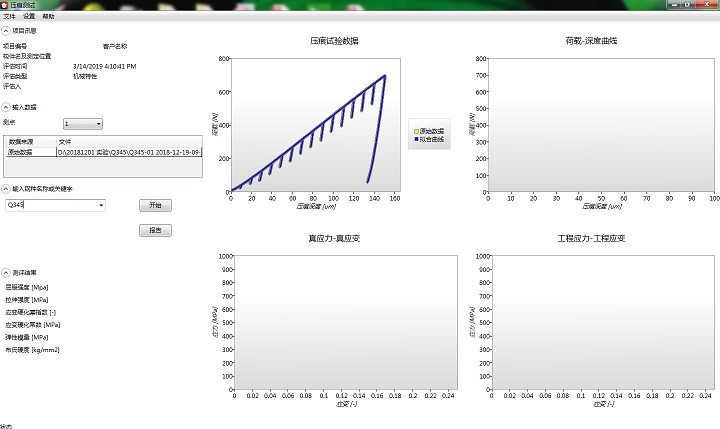Collapse the 输入specimen name keyword section chevron
Viewport: 720px width, 429px height.
coord(6,187)
